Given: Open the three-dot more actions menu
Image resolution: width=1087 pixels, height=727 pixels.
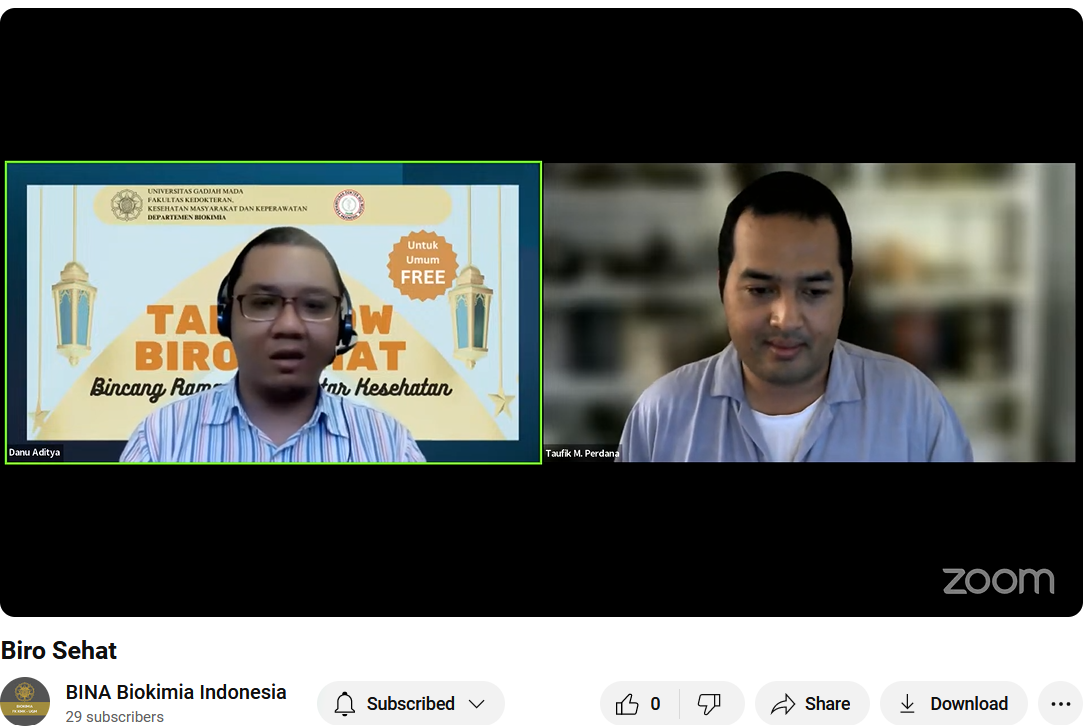Looking at the screenshot, I should click(1060, 704).
